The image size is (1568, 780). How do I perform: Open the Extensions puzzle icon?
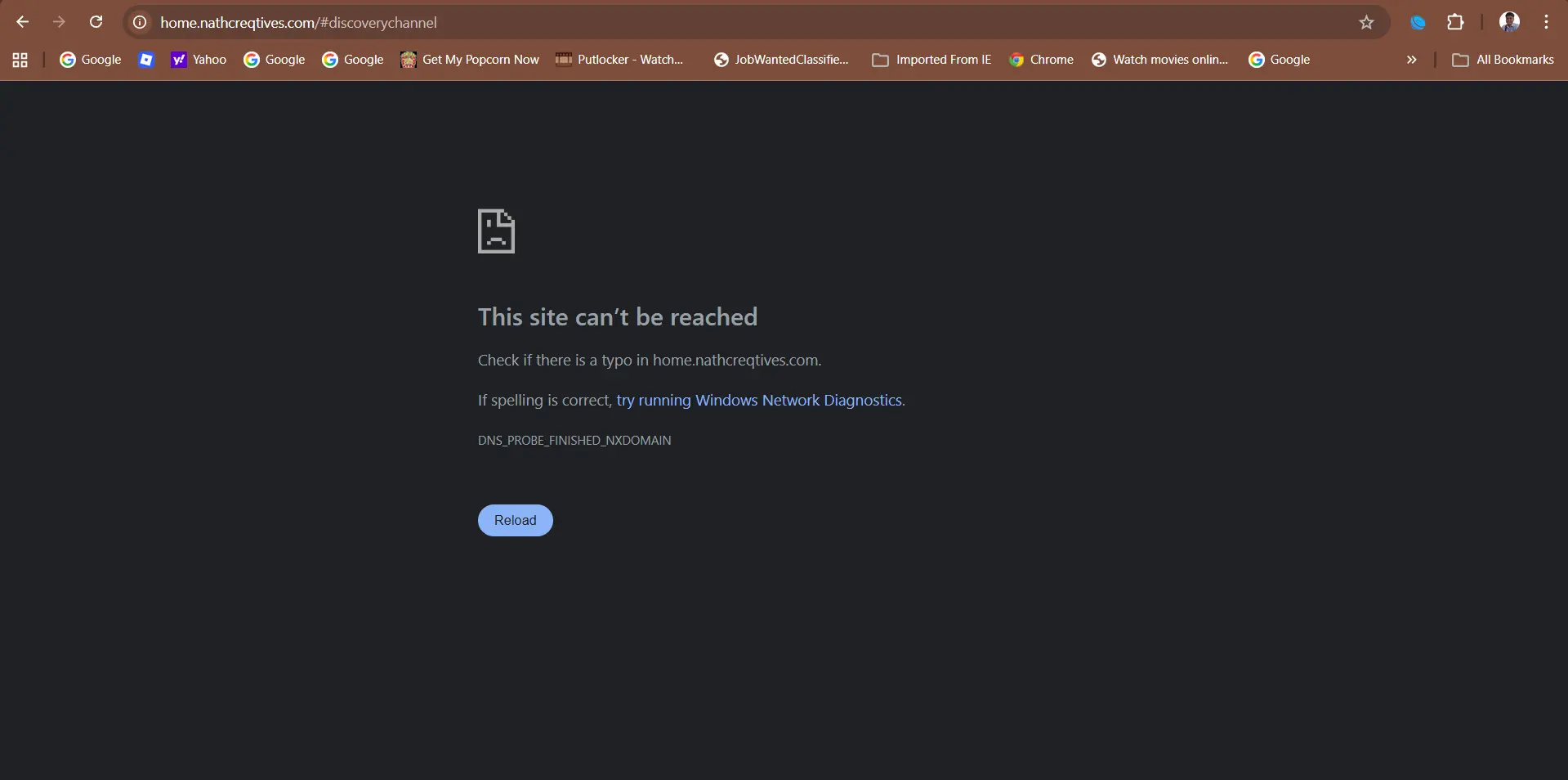1455,22
